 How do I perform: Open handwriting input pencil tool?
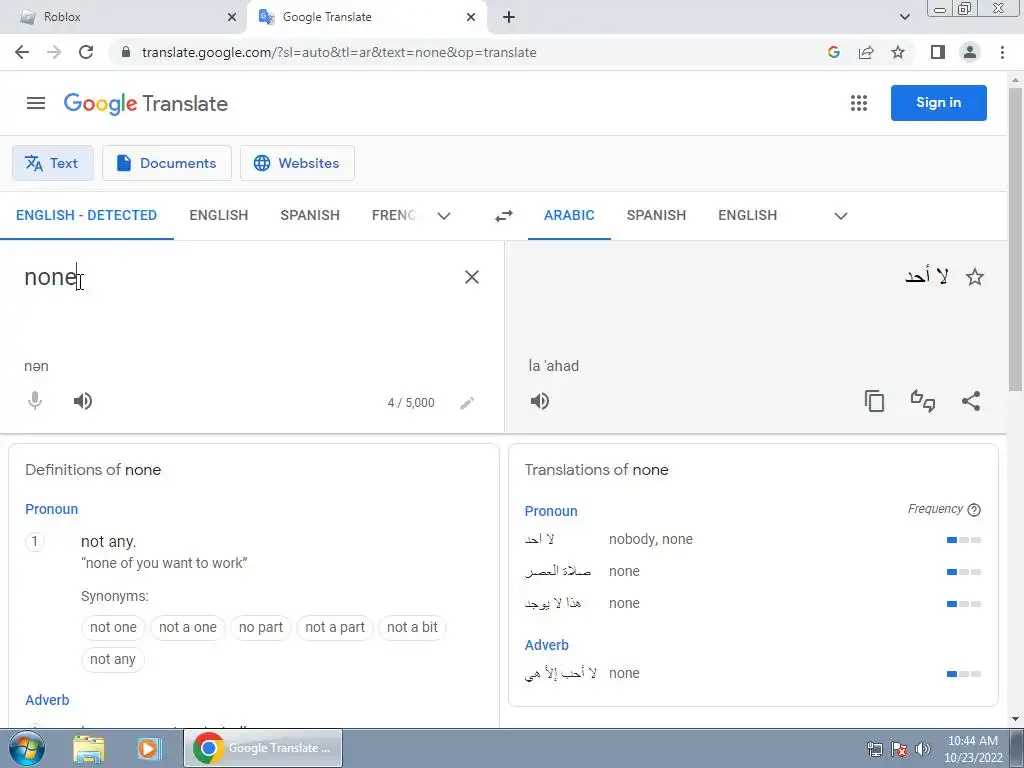pyautogui.click(x=466, y=403)
